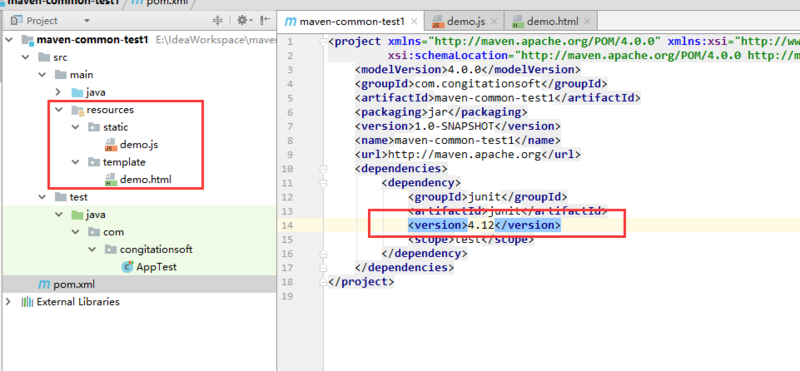Click the modelVersion line in the editor
Image resolution: width=800 pixels, height=371 pixels.
(x=467, y=69)
